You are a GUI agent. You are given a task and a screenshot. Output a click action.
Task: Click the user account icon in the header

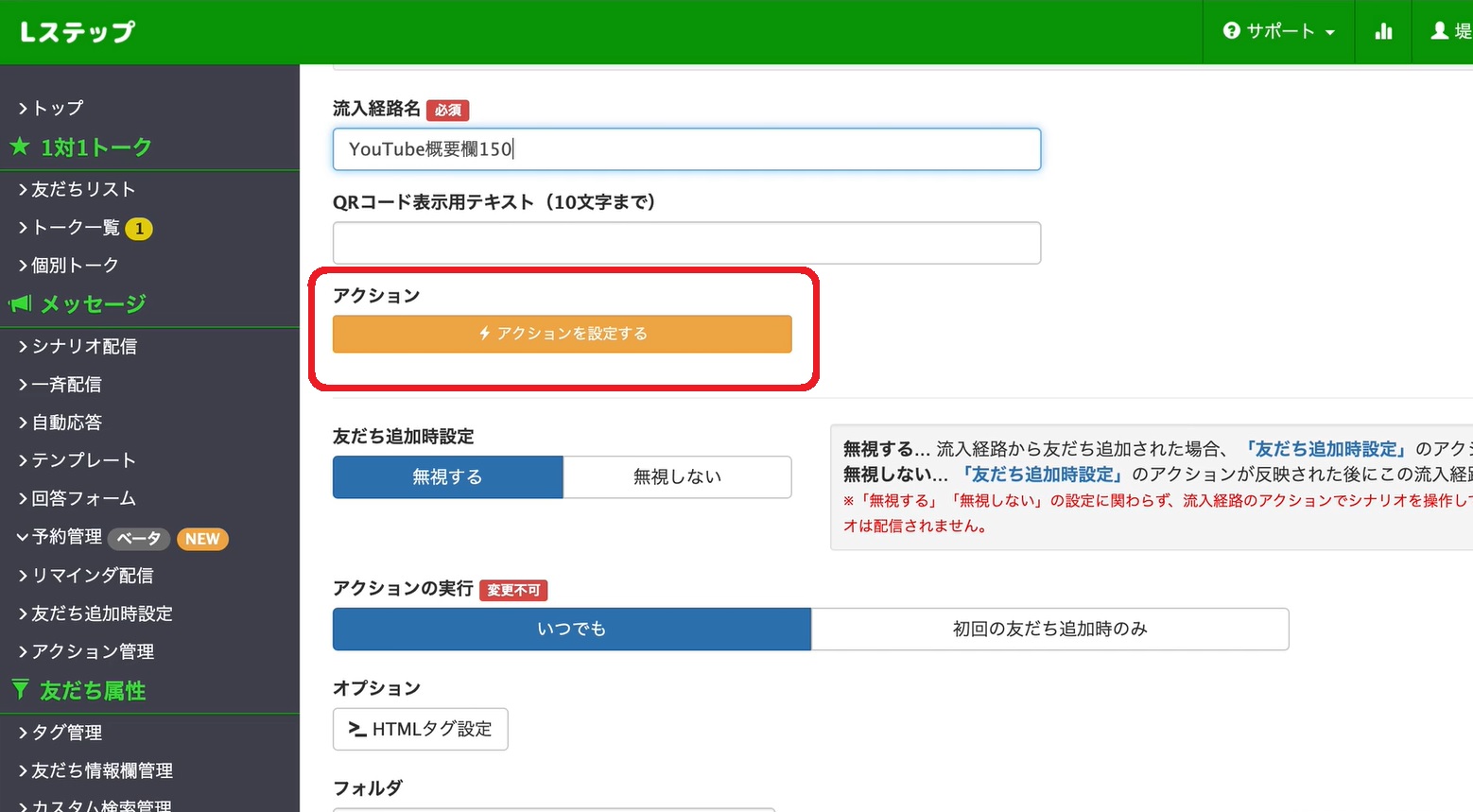1440,31
